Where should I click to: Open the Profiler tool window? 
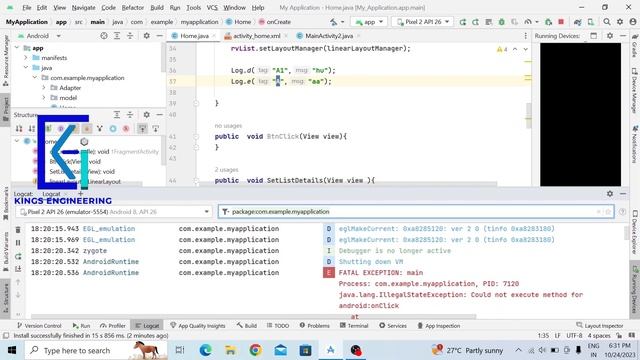[x=113, y=325]
